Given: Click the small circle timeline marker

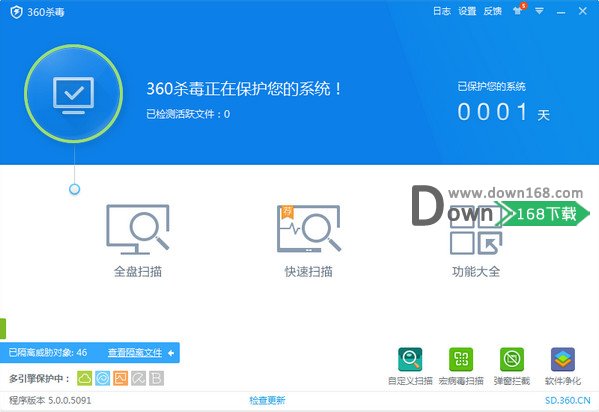Looking at the screenshot, I should click(x=74, y=189).
